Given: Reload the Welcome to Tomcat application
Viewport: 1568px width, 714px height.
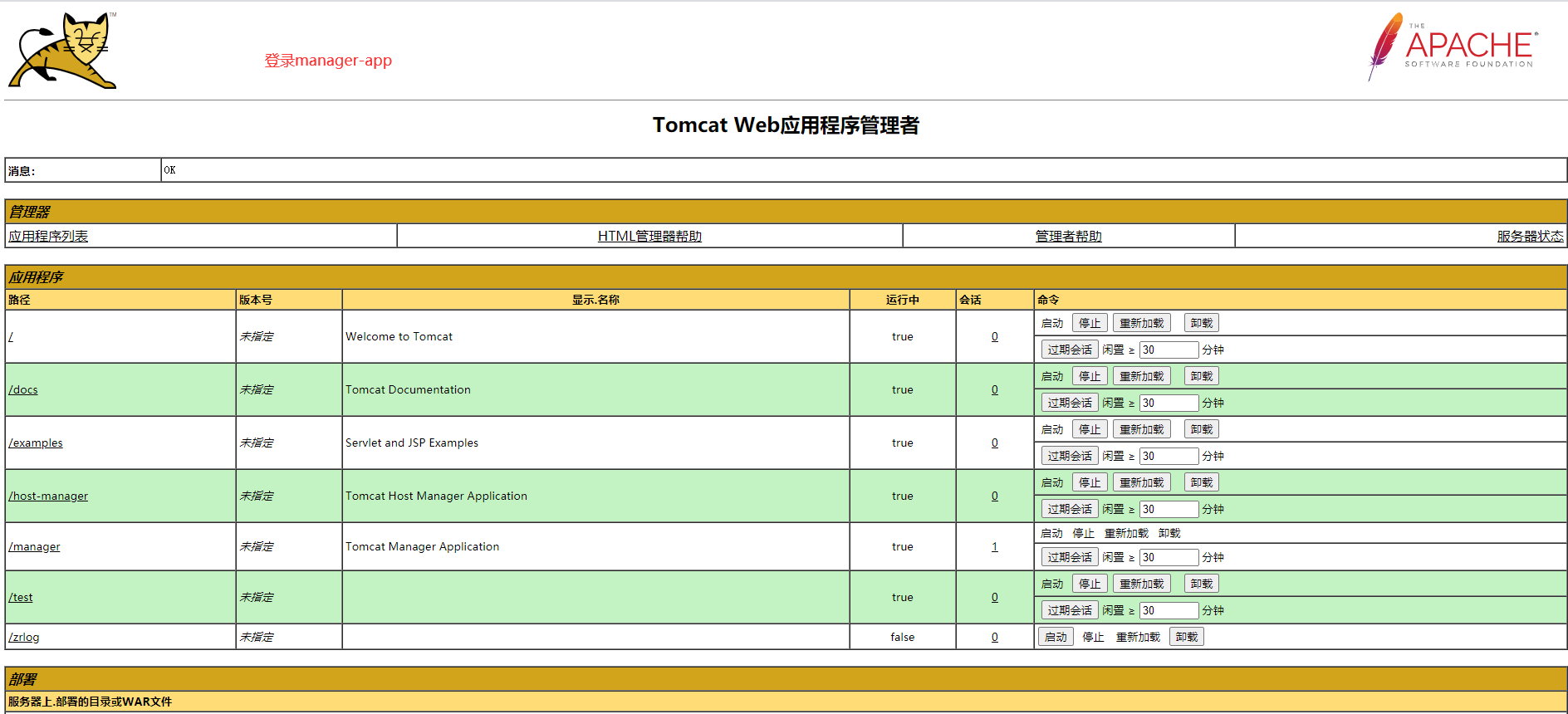Looking at the screenshot, I should [x=1141, y=323].
